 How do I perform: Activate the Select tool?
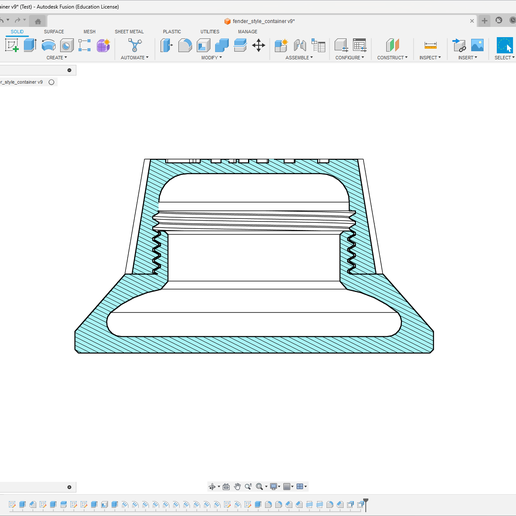[x=505, y=45]
